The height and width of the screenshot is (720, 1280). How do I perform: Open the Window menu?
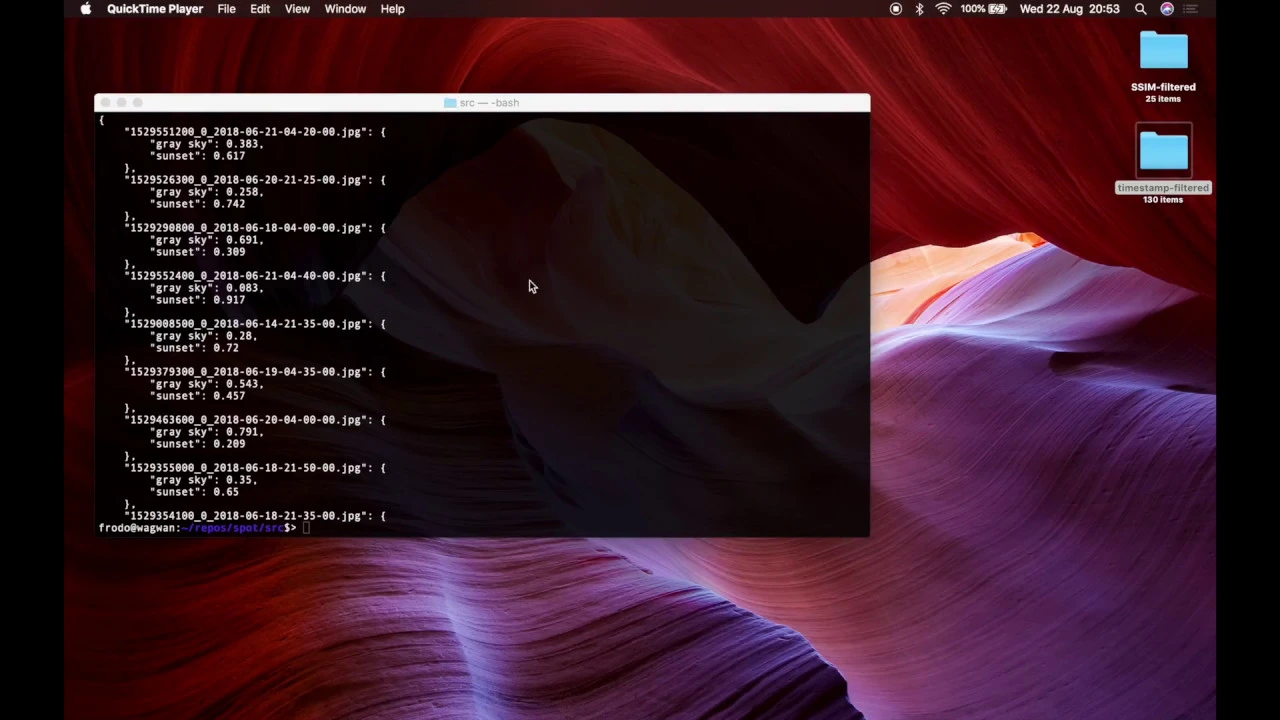point(345,9)
